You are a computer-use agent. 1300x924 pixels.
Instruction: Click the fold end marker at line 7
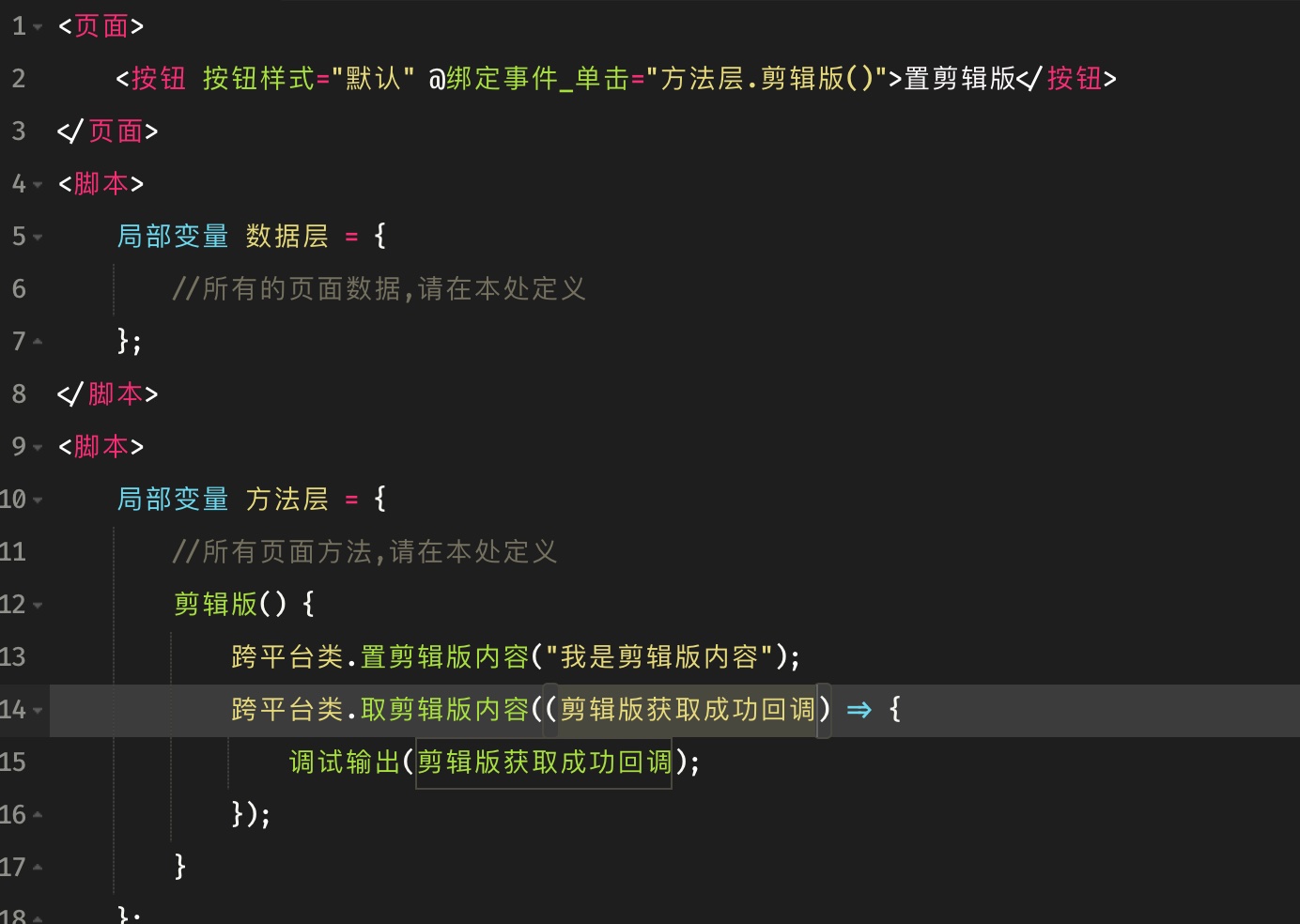point(38,342)
